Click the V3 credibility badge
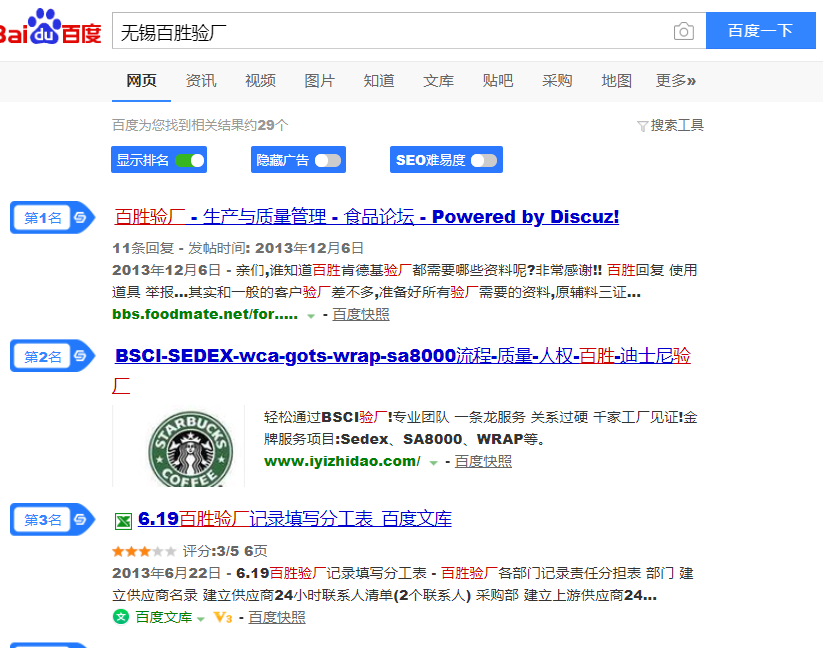 [223, 618]
